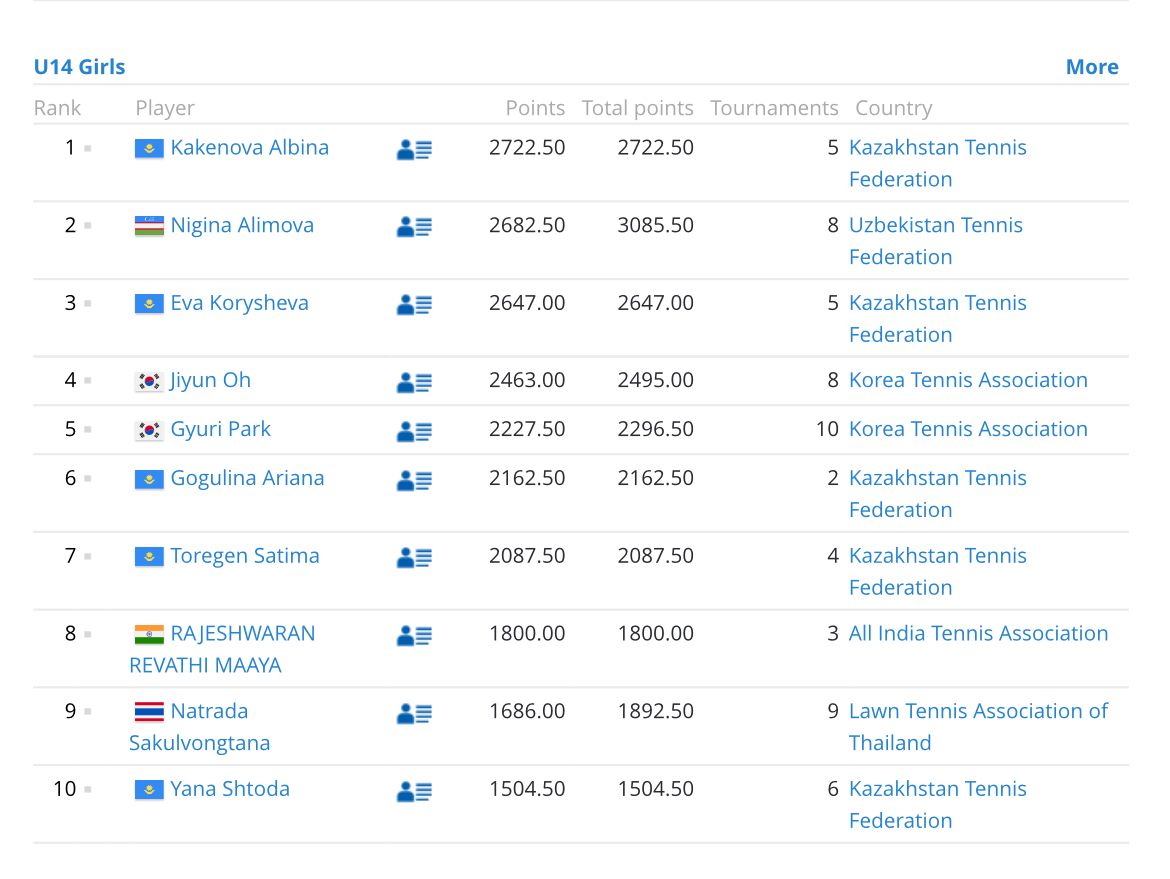Select the 1892.50 total points value
The image size is (1170, 879).
point(655,711)
